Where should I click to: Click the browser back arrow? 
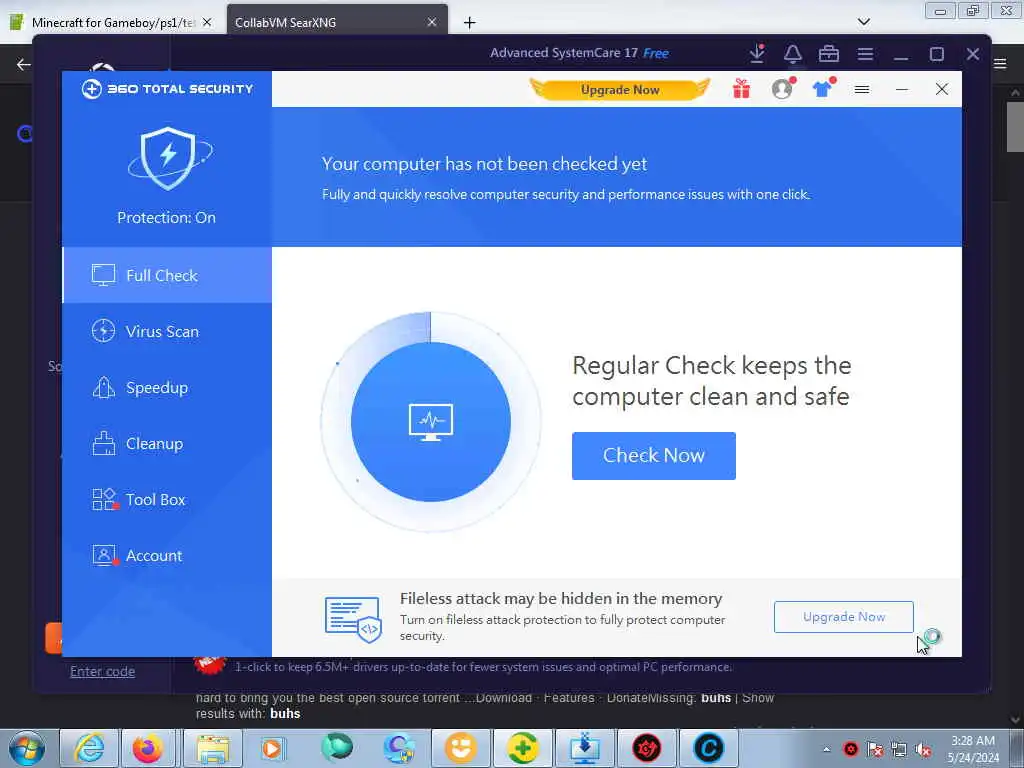click(x=24, y=64)
